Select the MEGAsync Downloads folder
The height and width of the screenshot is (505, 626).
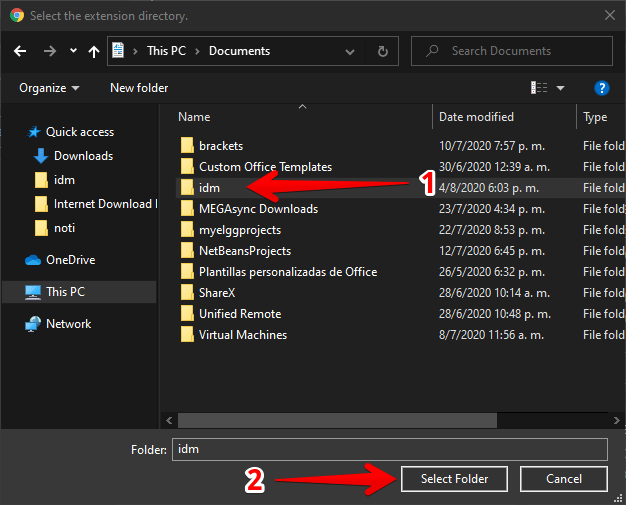(x=258, y=209)
